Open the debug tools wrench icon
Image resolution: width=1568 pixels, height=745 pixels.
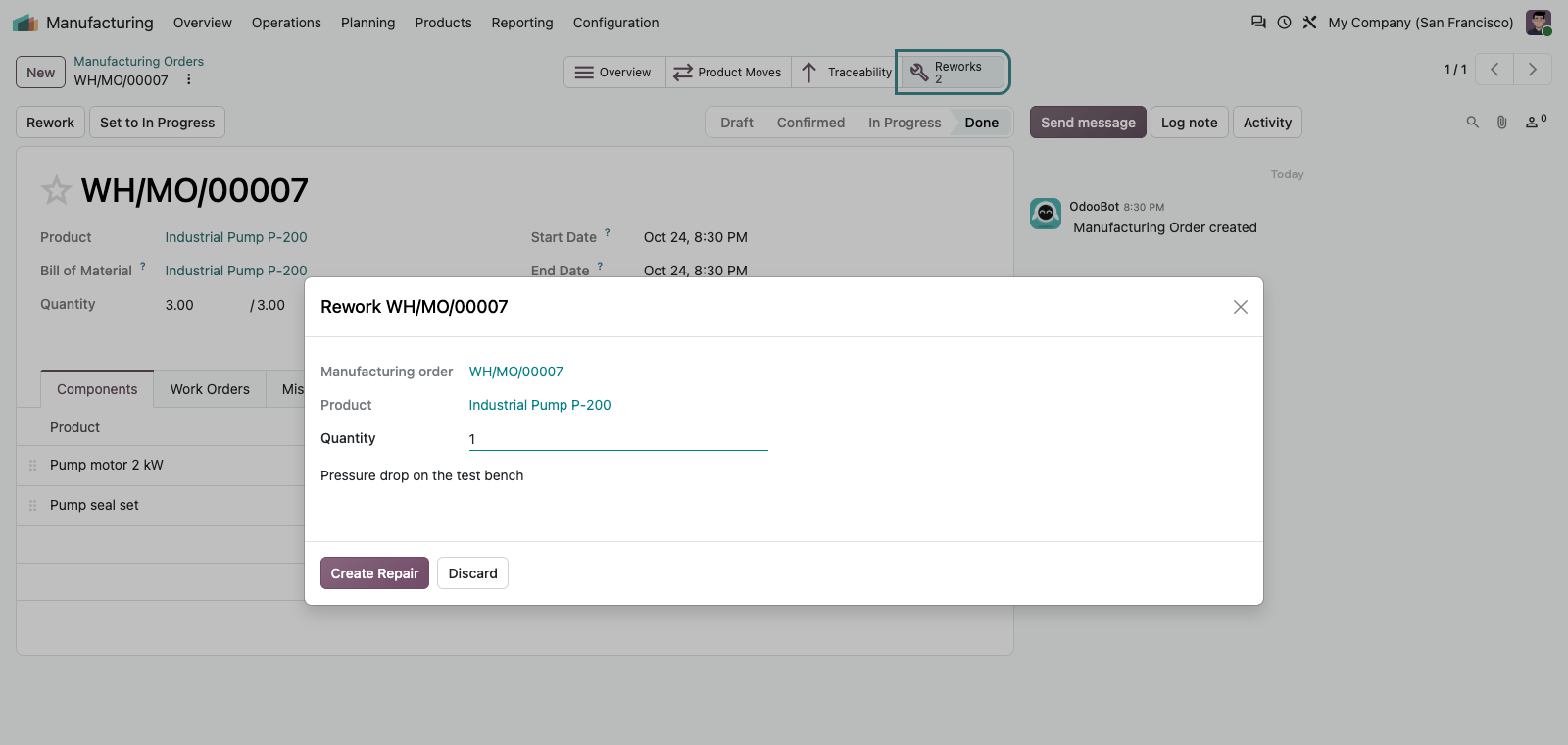1309,22
